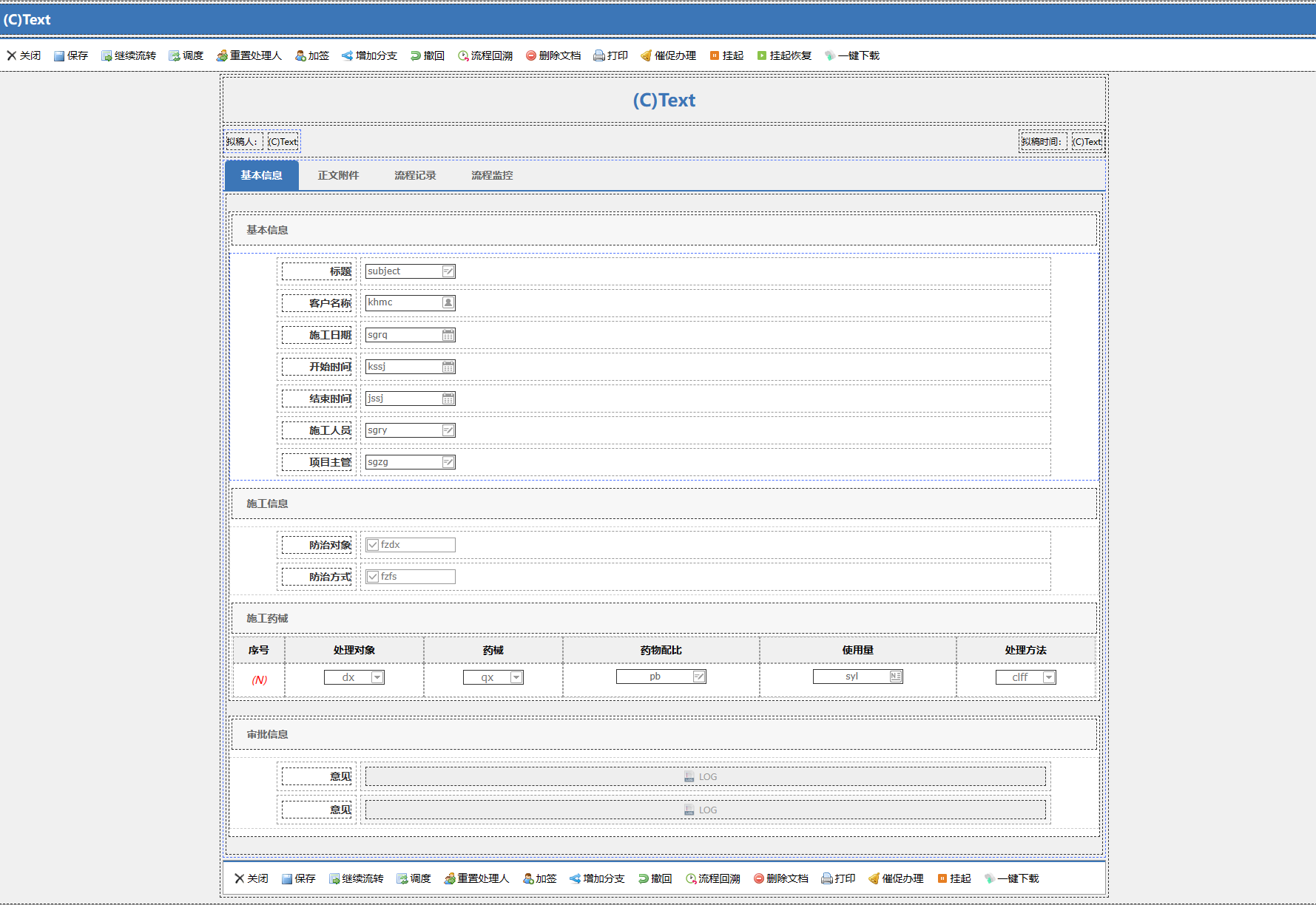
Task: Click 一键下载 in the bottom toolbar
Action: point(1012,878)
